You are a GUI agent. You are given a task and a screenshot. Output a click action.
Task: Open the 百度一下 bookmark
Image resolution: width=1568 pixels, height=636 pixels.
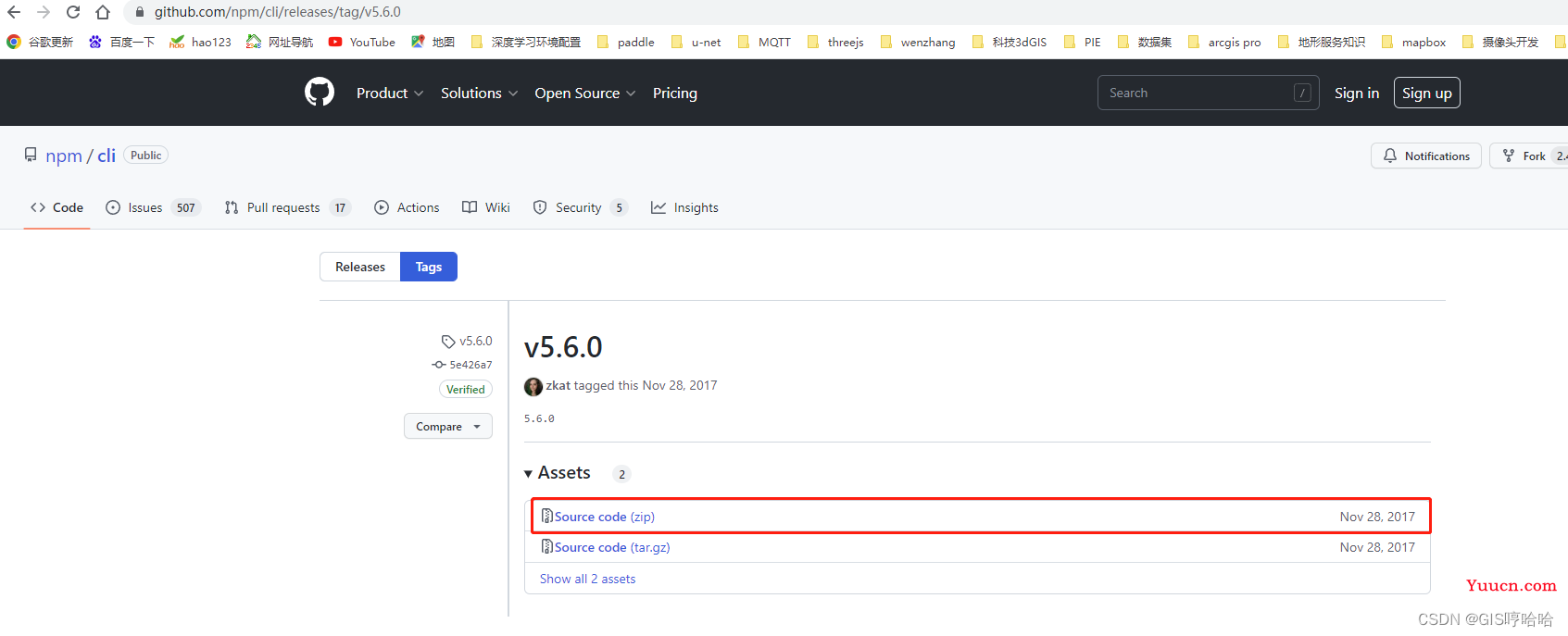coord(121,42)
